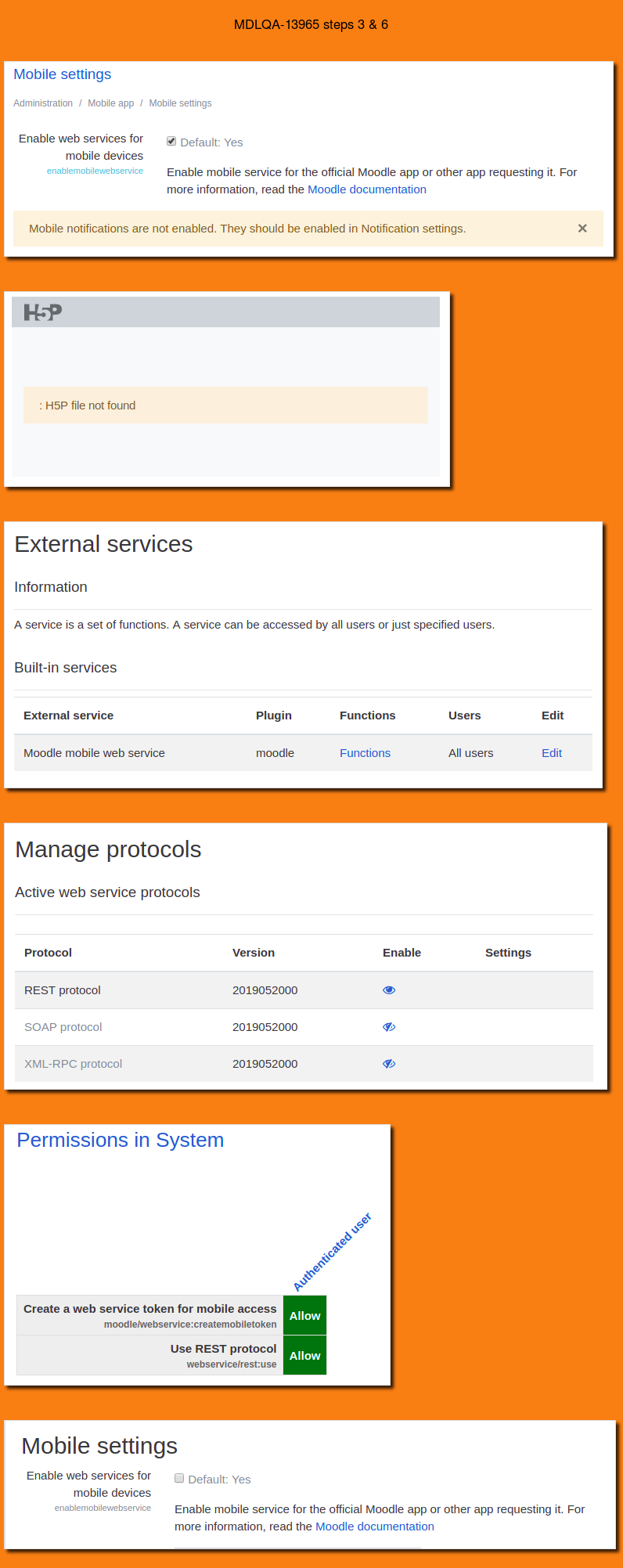The width and height of the screenshot is (623, 1568).
Task: Click the 'Moodle mobile web service' cell
Action: tap(94, 753)
